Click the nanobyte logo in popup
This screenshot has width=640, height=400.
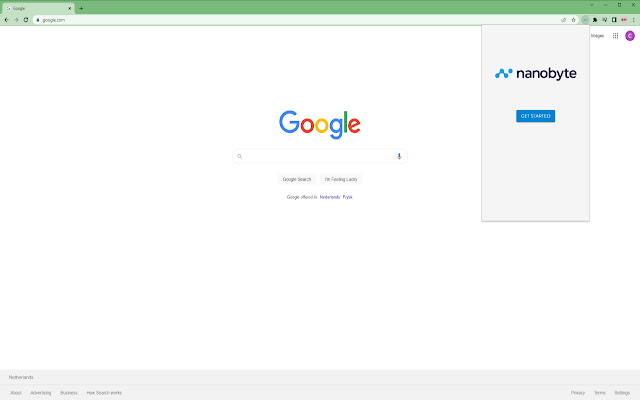click(x=536, y=73)
